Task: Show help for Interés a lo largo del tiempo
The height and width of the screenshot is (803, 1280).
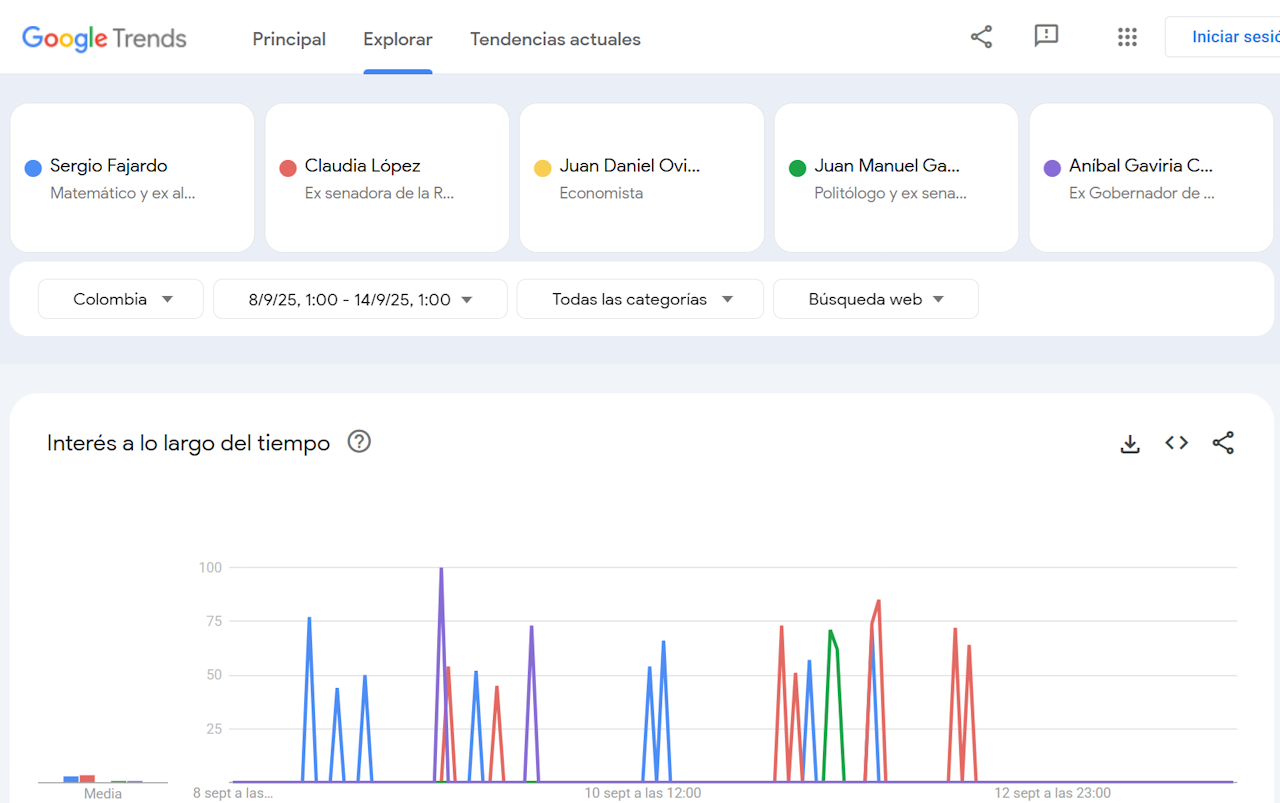Action: [359, 442]
